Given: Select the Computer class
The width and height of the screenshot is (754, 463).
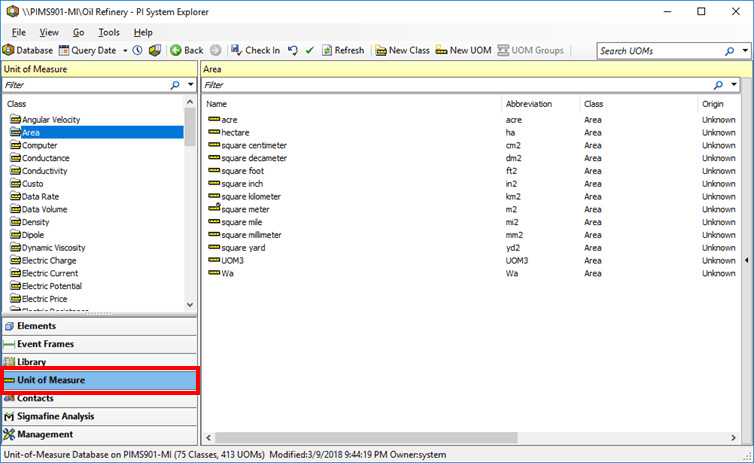Looking at the screenshot, I should [39, 145].
